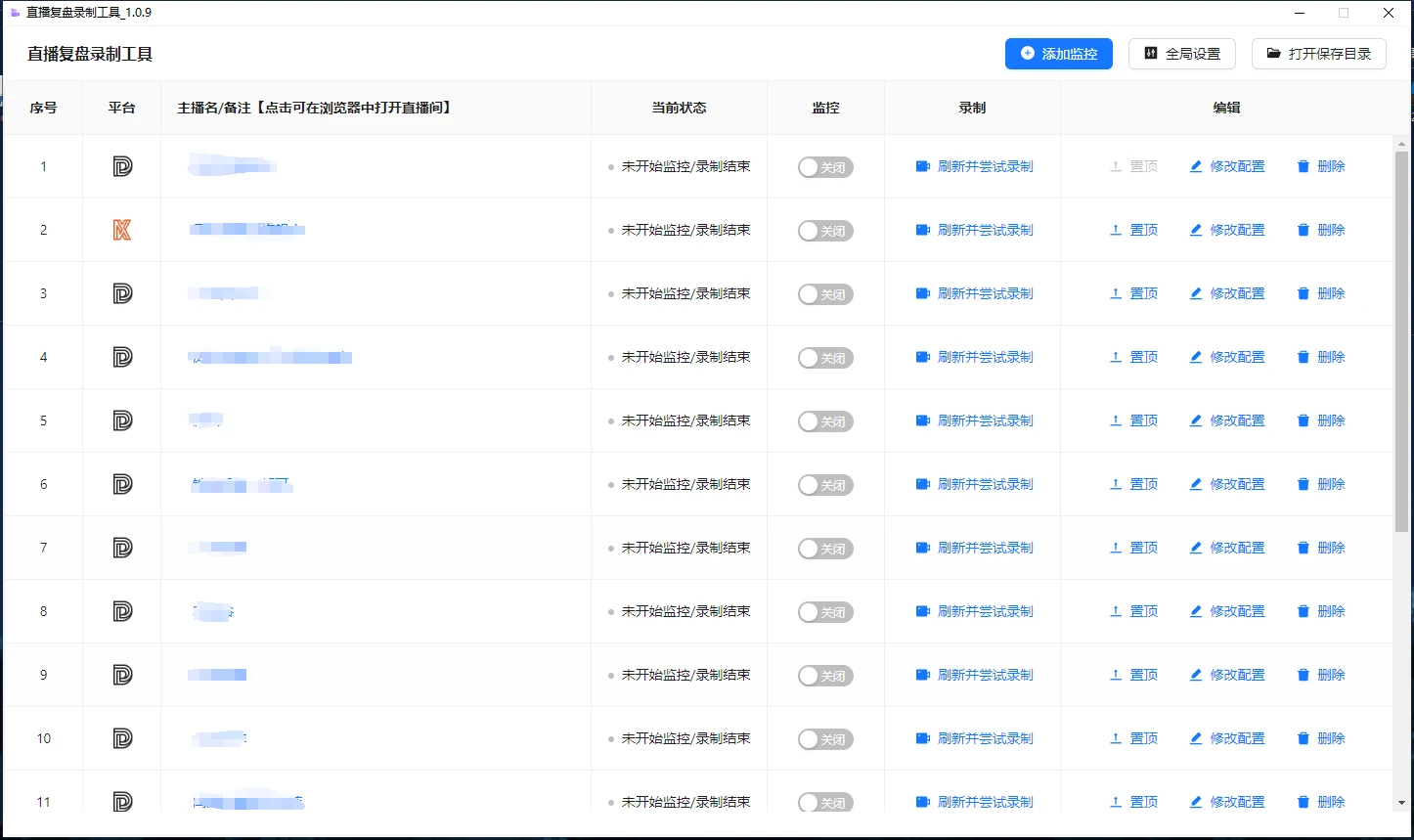Click the pin-to-top arrow icon in row 4

[1116, 357]
